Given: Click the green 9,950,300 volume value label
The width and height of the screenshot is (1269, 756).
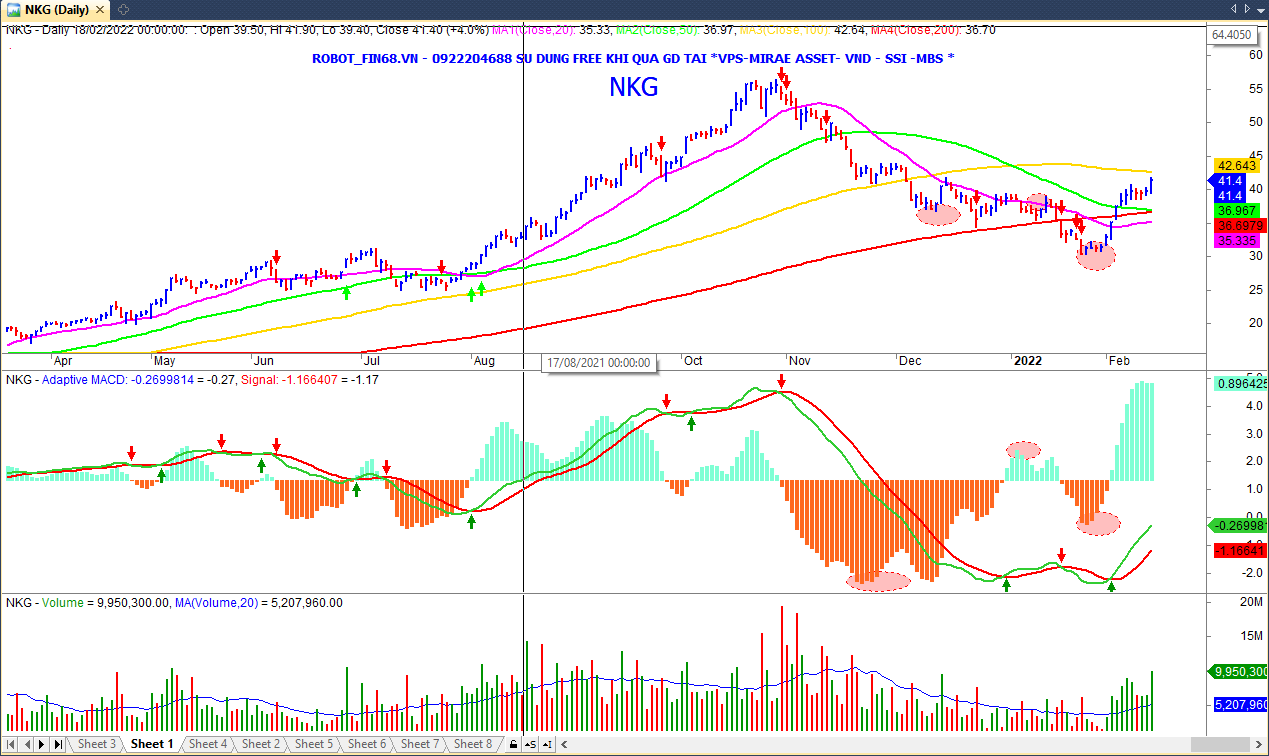Looking at the screenshot, I should (x=1240, y=672).
